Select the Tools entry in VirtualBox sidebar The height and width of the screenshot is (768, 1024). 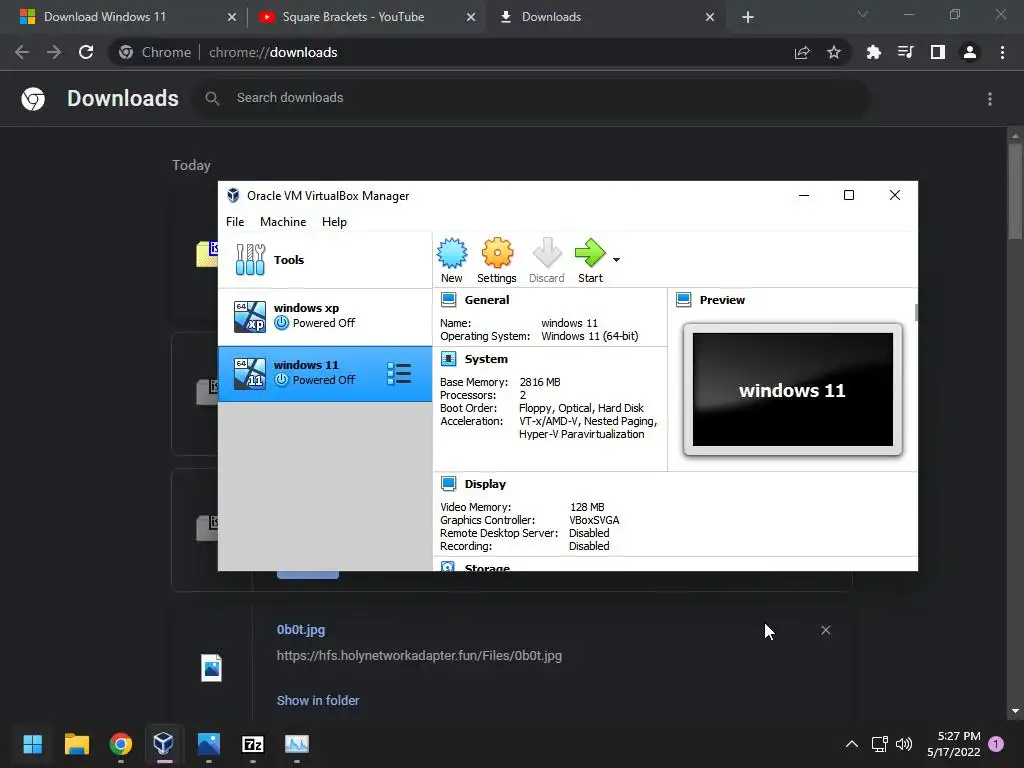[x=325, y=260]
